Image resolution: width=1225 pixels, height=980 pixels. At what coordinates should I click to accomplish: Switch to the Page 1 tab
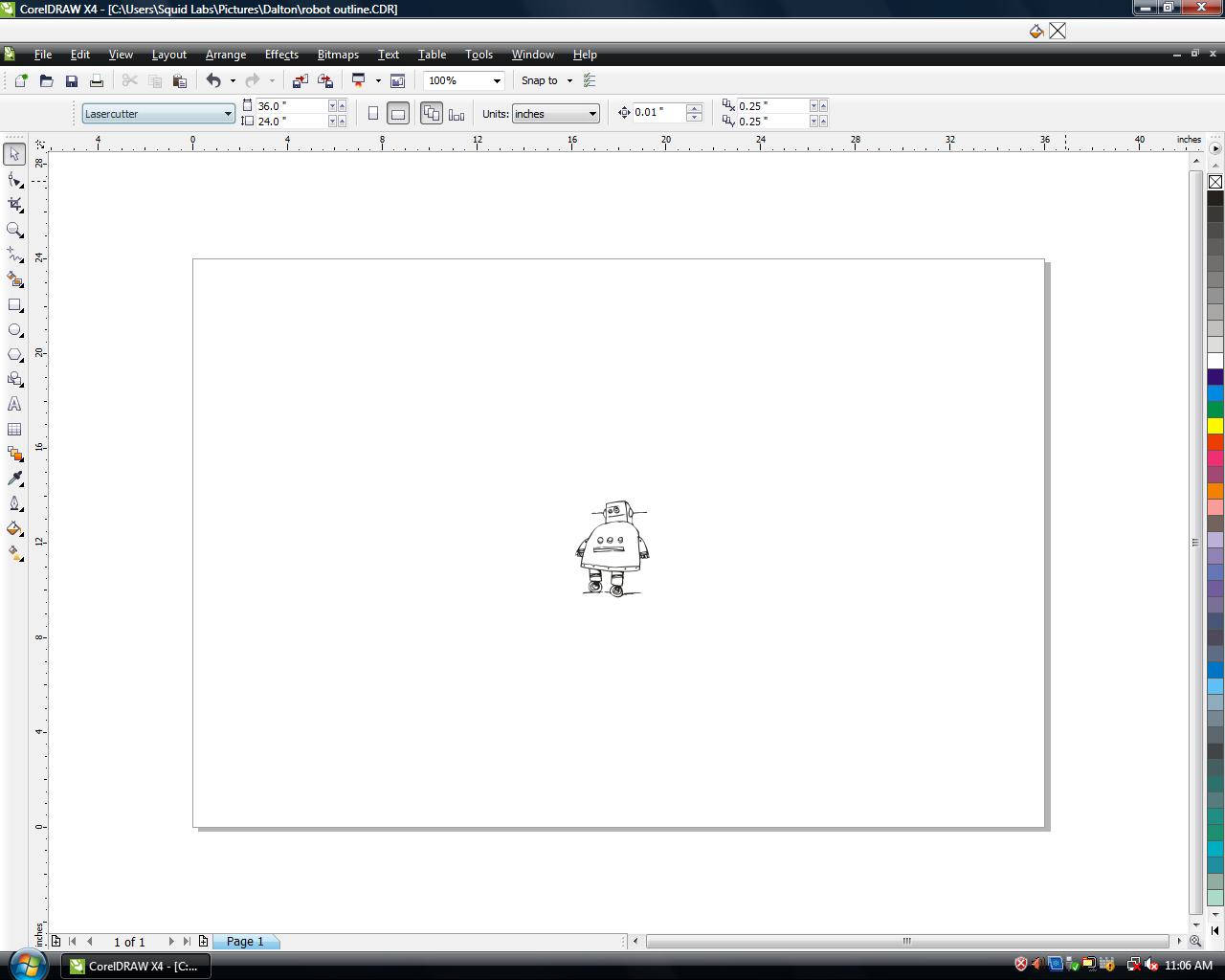click(245, 942)
